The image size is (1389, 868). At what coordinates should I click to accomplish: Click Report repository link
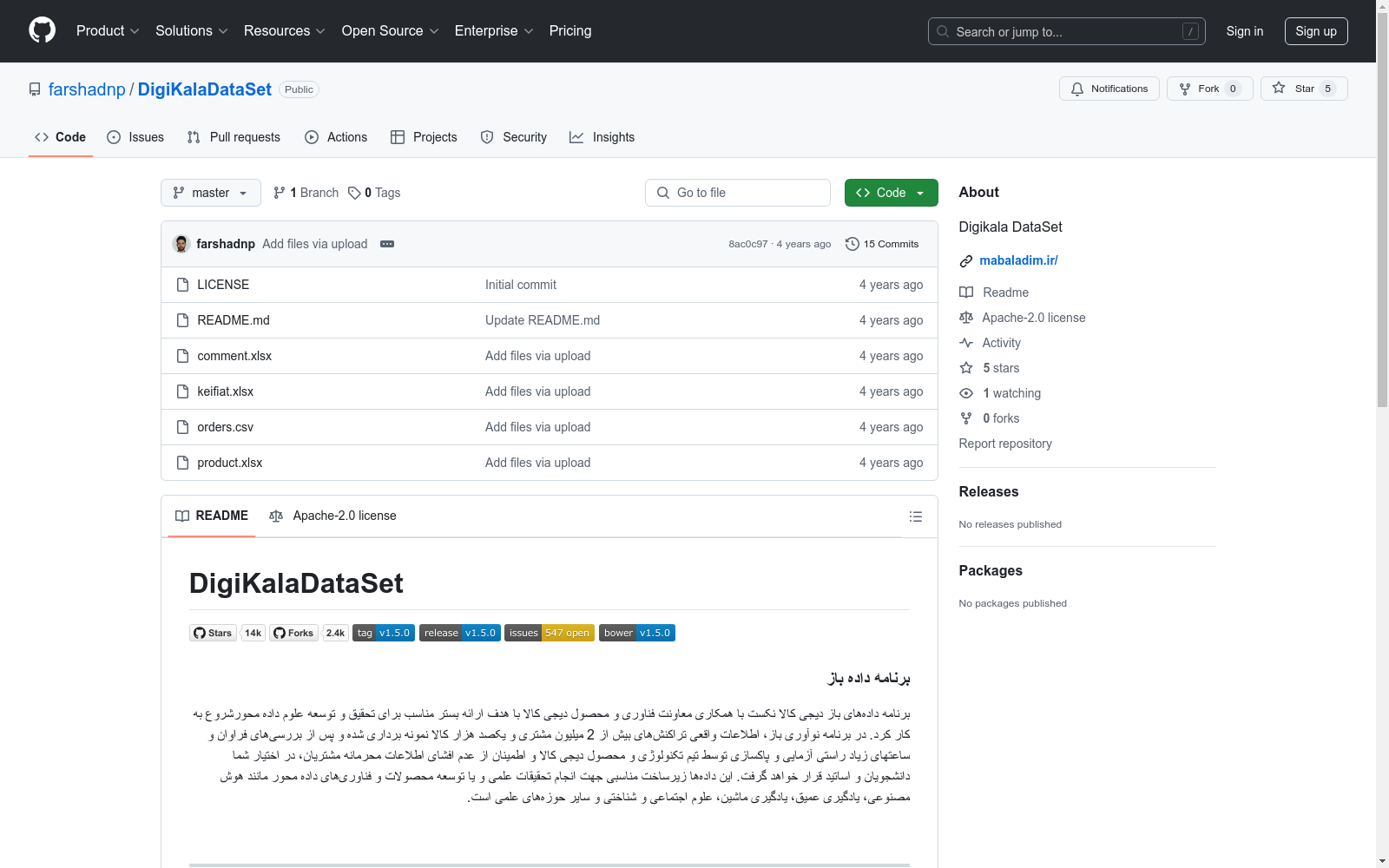(1005, 444)
